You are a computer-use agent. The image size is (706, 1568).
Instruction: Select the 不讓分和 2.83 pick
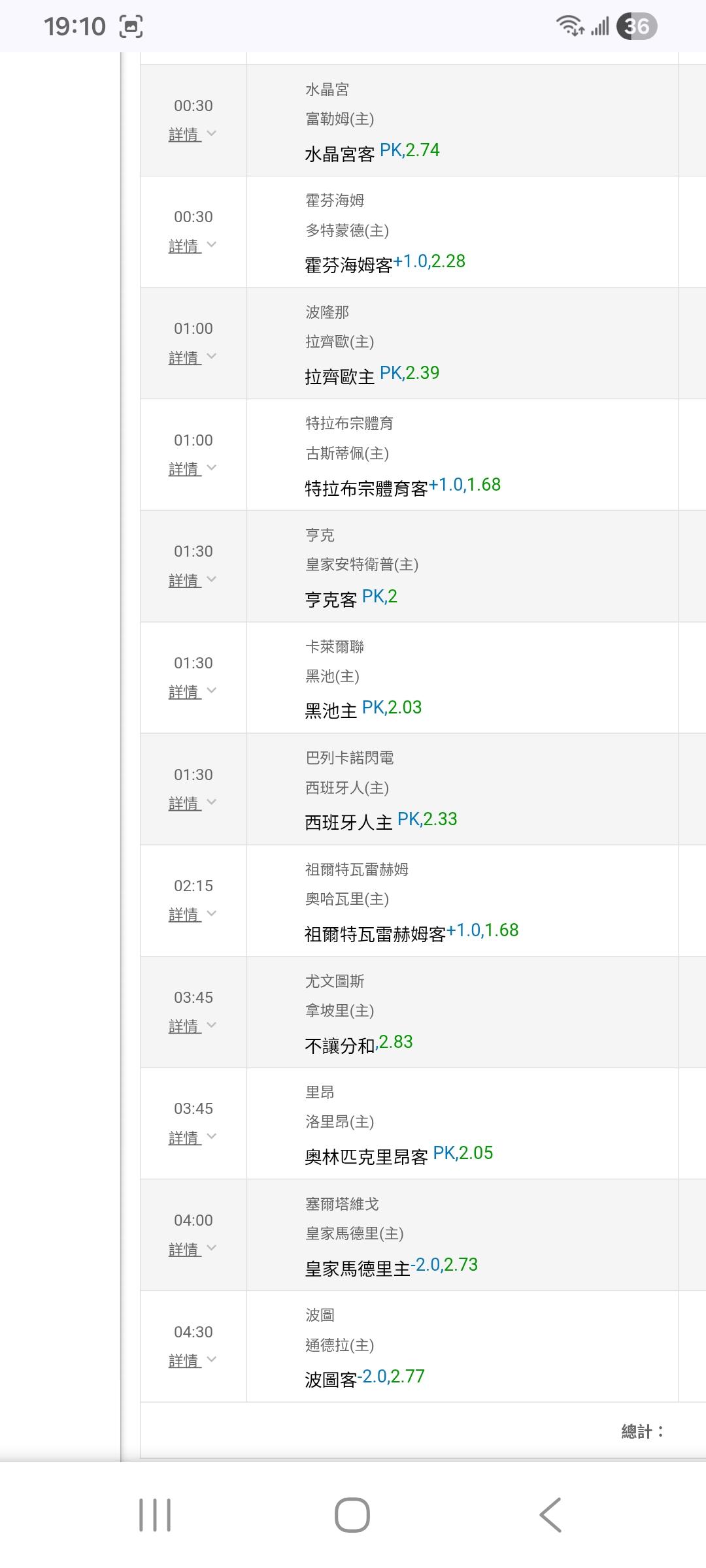[x=358, y=1043]
